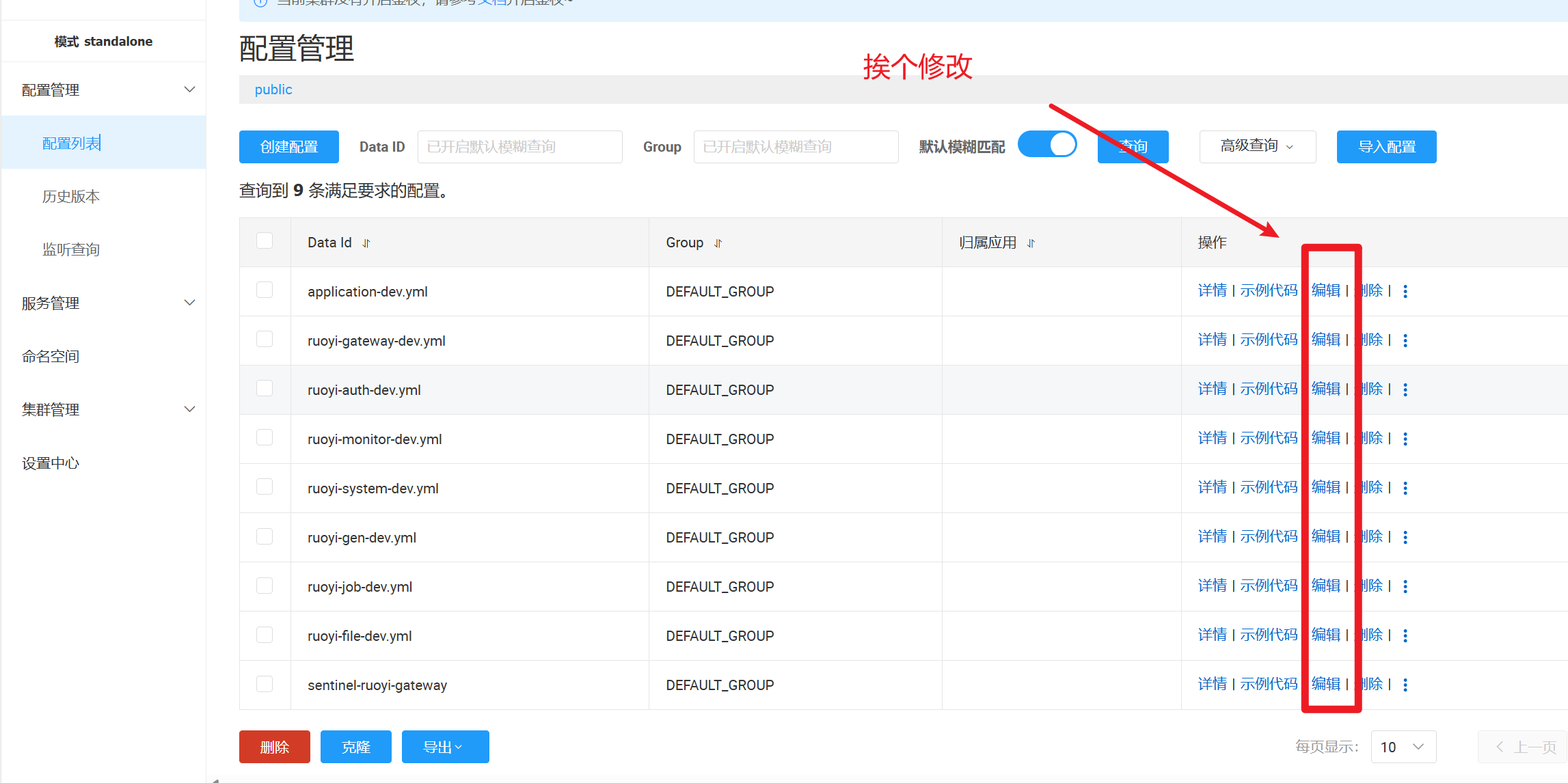
Task: Check the ruoyi-gateway-dev.yml row checkbox
Action: pos(265,340)
